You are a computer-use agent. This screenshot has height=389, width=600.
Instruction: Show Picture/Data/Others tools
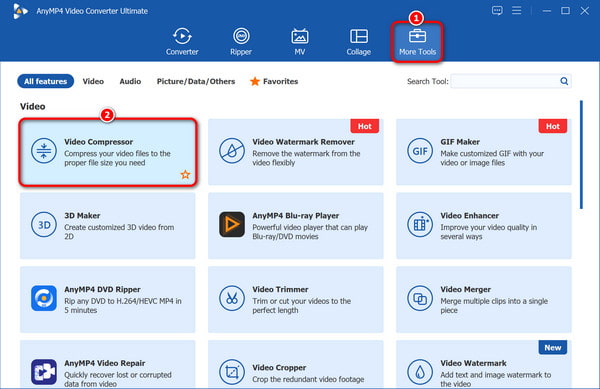196,81
